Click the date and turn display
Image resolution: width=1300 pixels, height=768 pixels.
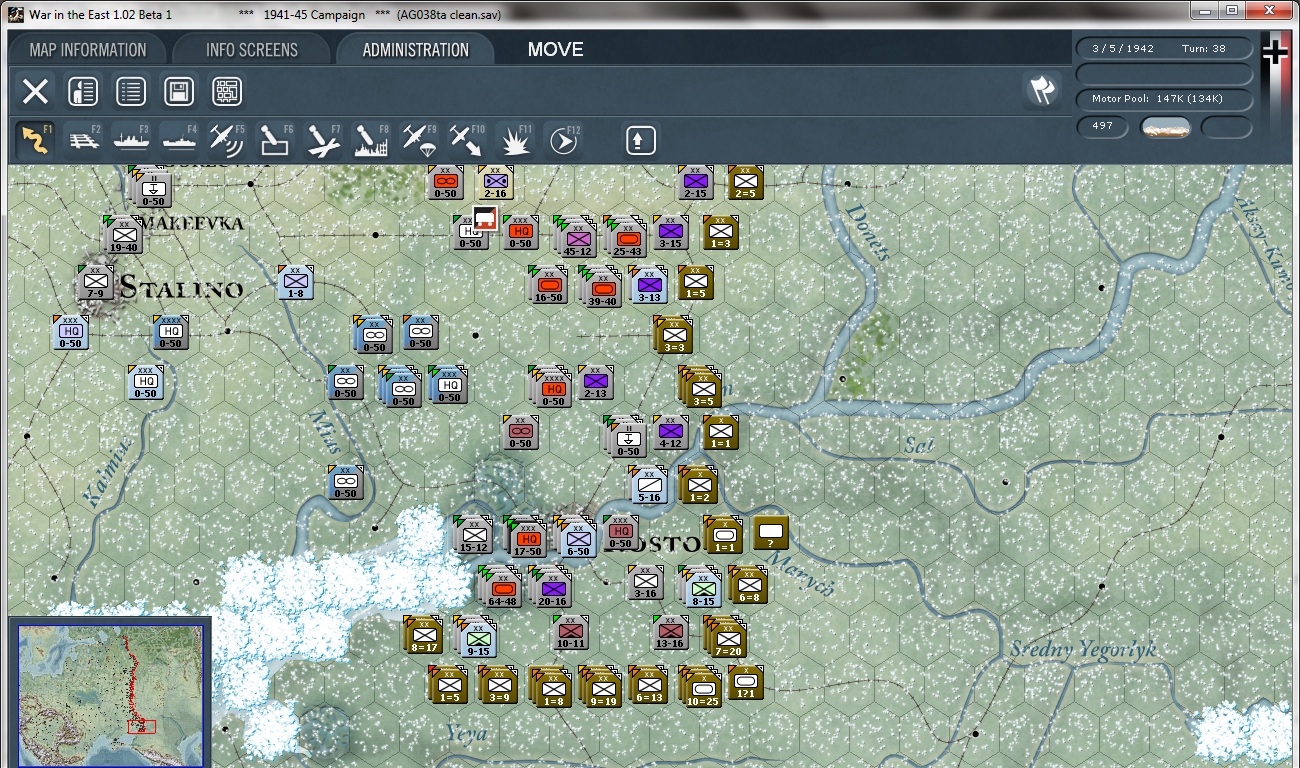coord(1164,48)
